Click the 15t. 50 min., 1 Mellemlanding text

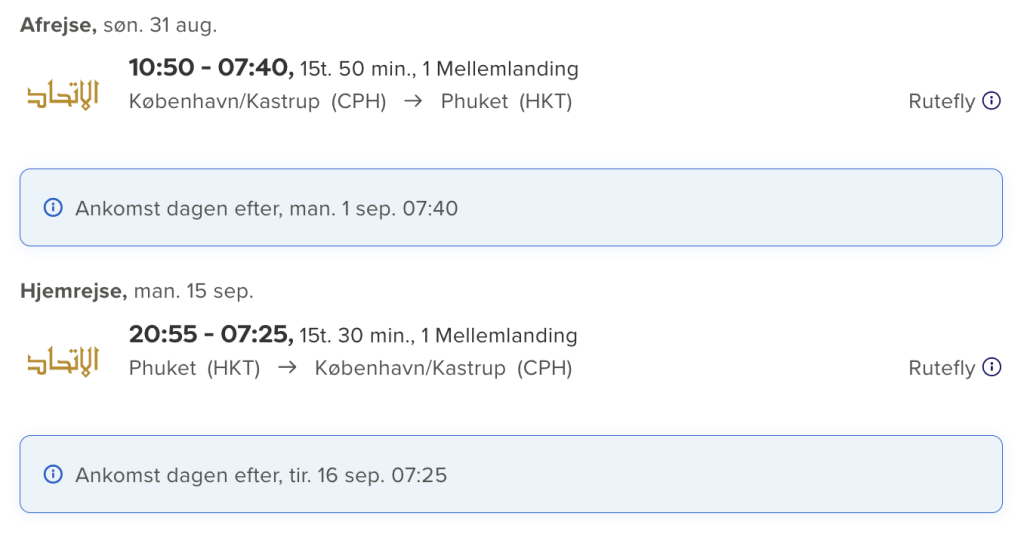(439, 69)
